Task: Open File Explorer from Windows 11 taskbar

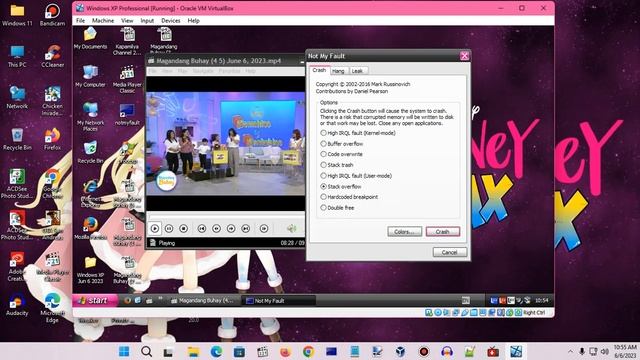Action: (193, 351)
